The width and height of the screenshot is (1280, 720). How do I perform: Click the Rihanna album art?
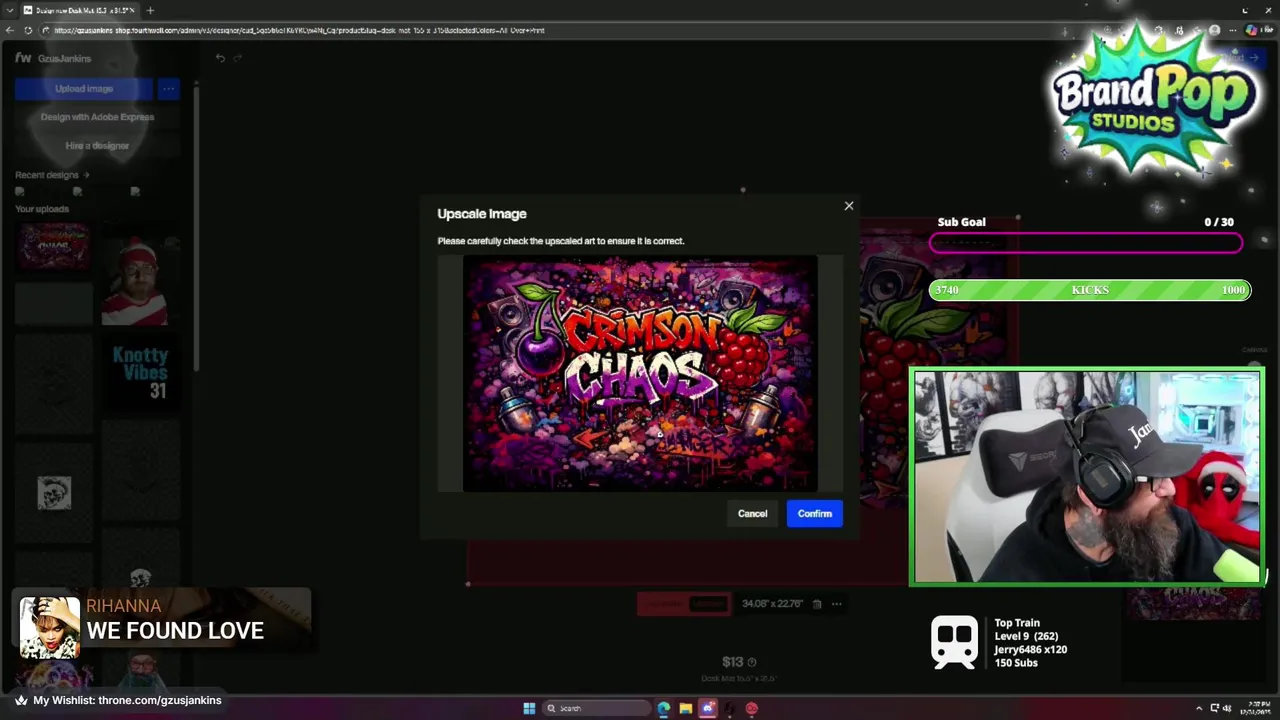pyautogui.click(x=49, y=628)
